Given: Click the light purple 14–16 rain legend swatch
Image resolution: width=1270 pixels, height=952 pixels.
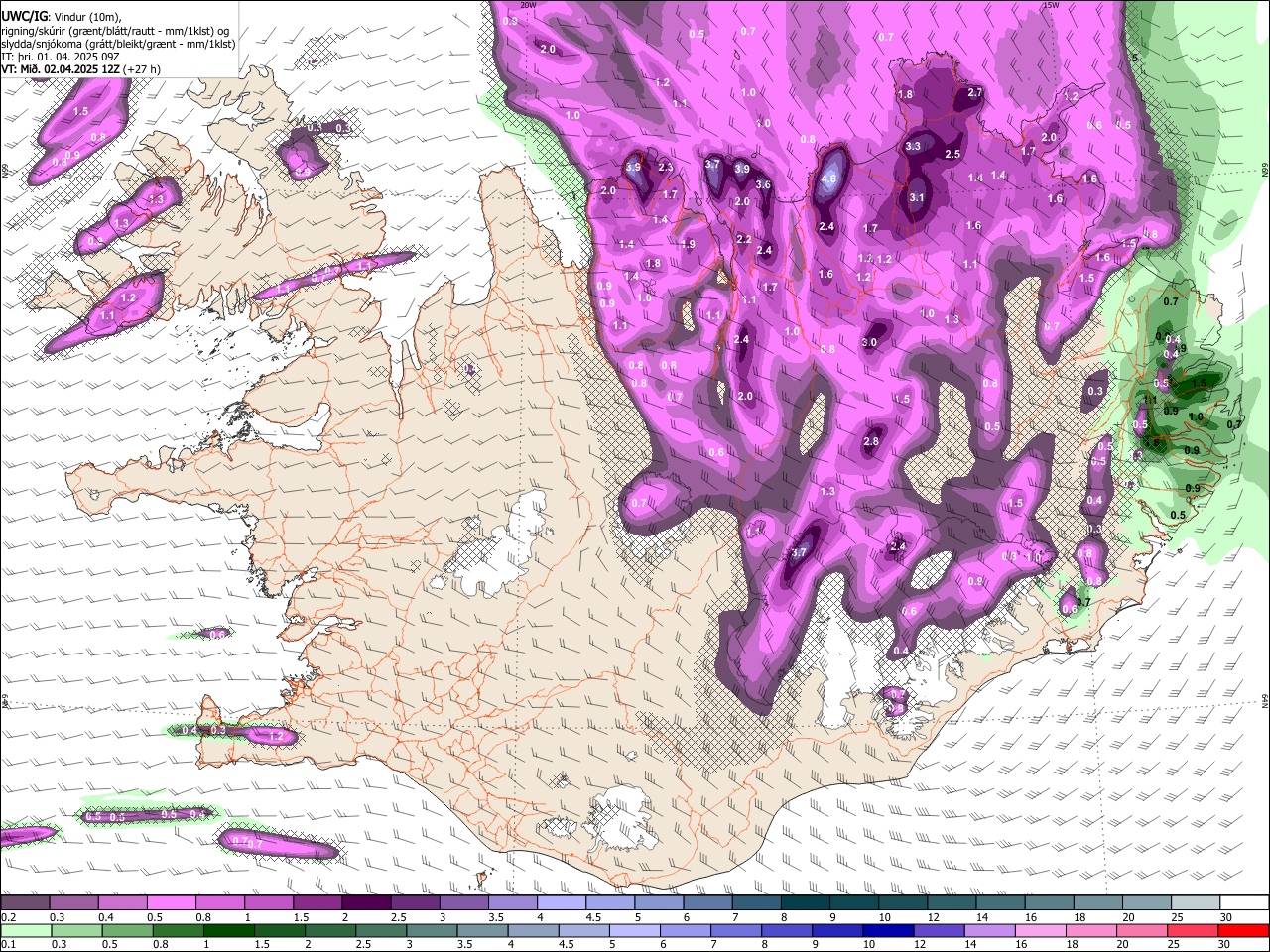Looking at the screenshot, I should pos(990,931).
